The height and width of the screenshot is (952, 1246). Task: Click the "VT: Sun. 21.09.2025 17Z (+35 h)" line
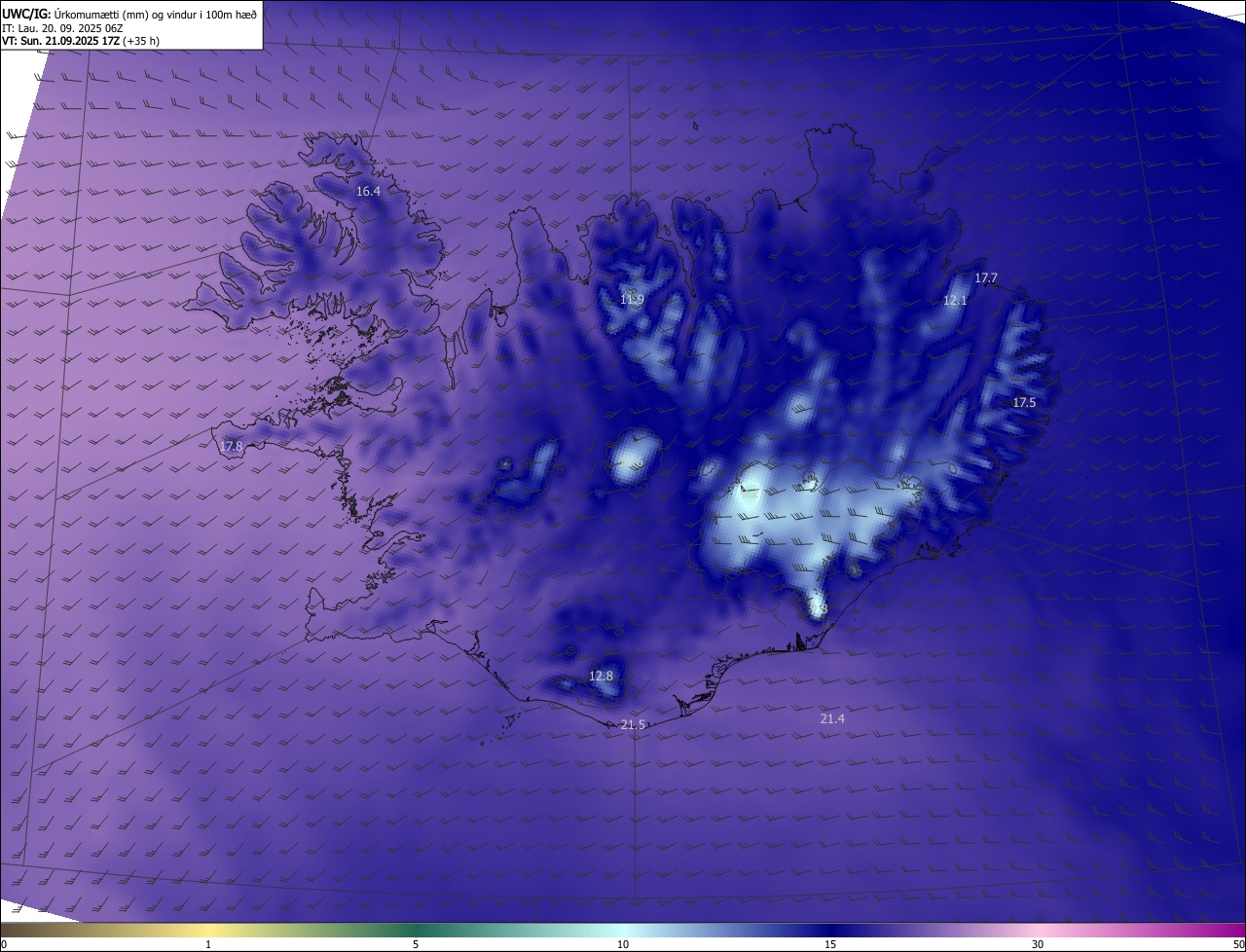81,41
